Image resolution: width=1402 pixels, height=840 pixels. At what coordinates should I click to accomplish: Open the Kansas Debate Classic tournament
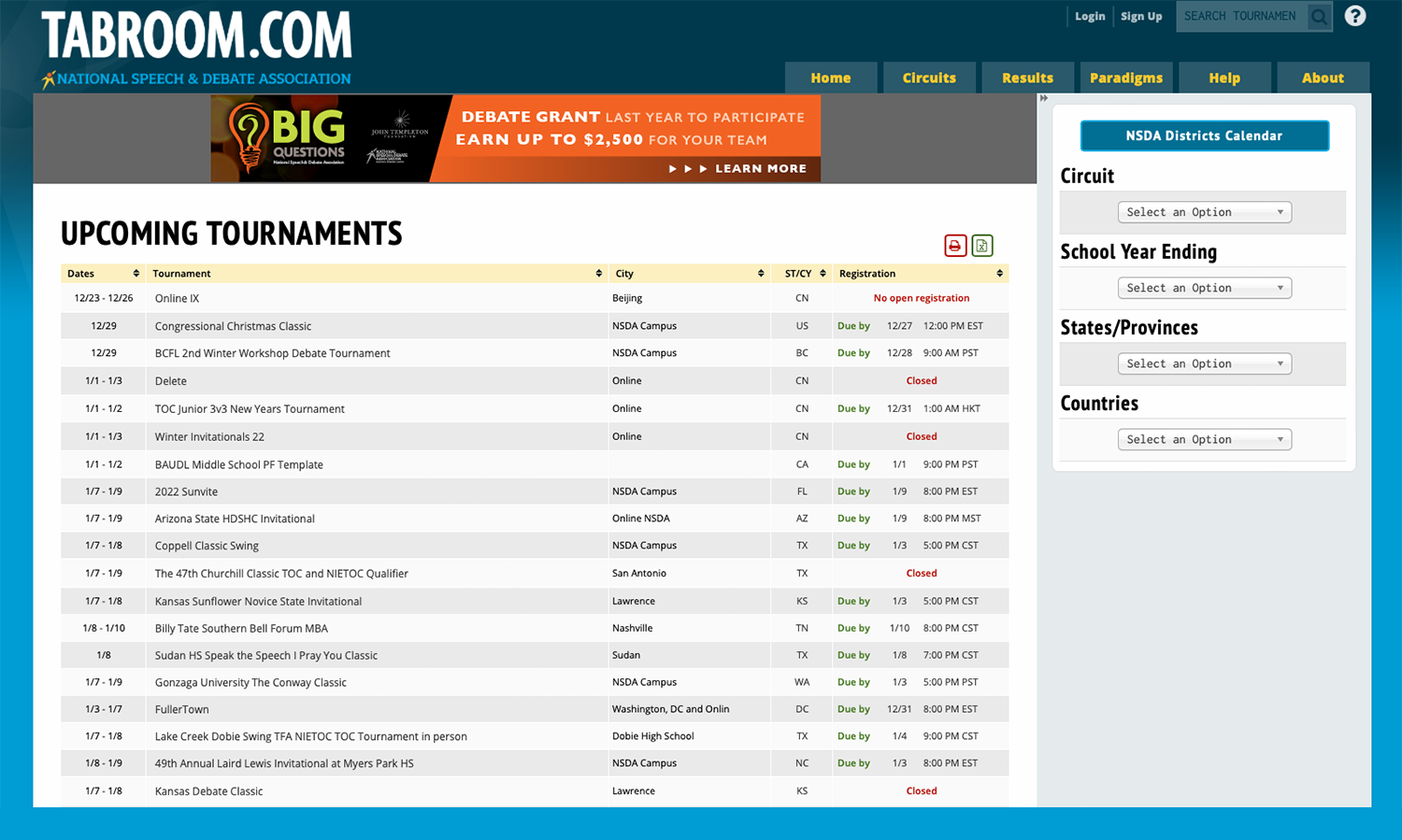click(x=208, y=791)
